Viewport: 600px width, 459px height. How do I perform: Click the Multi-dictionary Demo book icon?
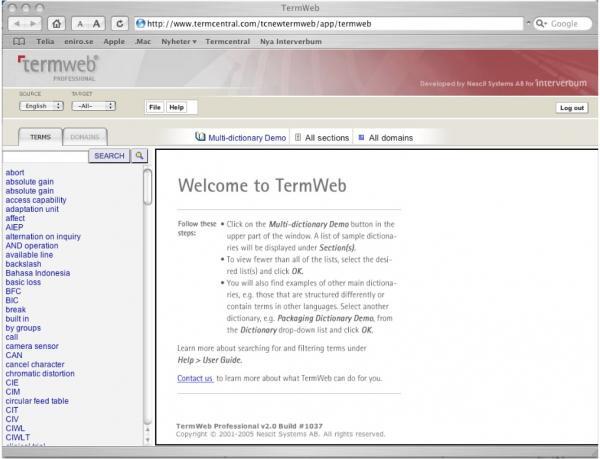(200, 137)
